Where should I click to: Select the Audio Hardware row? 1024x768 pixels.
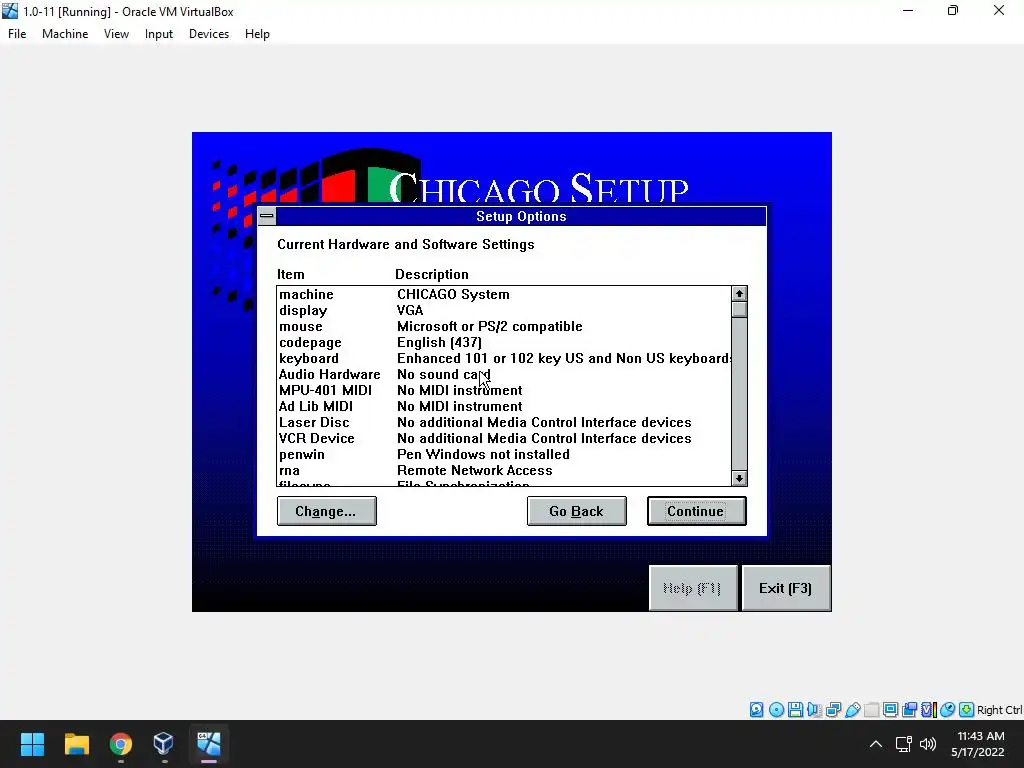pos(504,374)
